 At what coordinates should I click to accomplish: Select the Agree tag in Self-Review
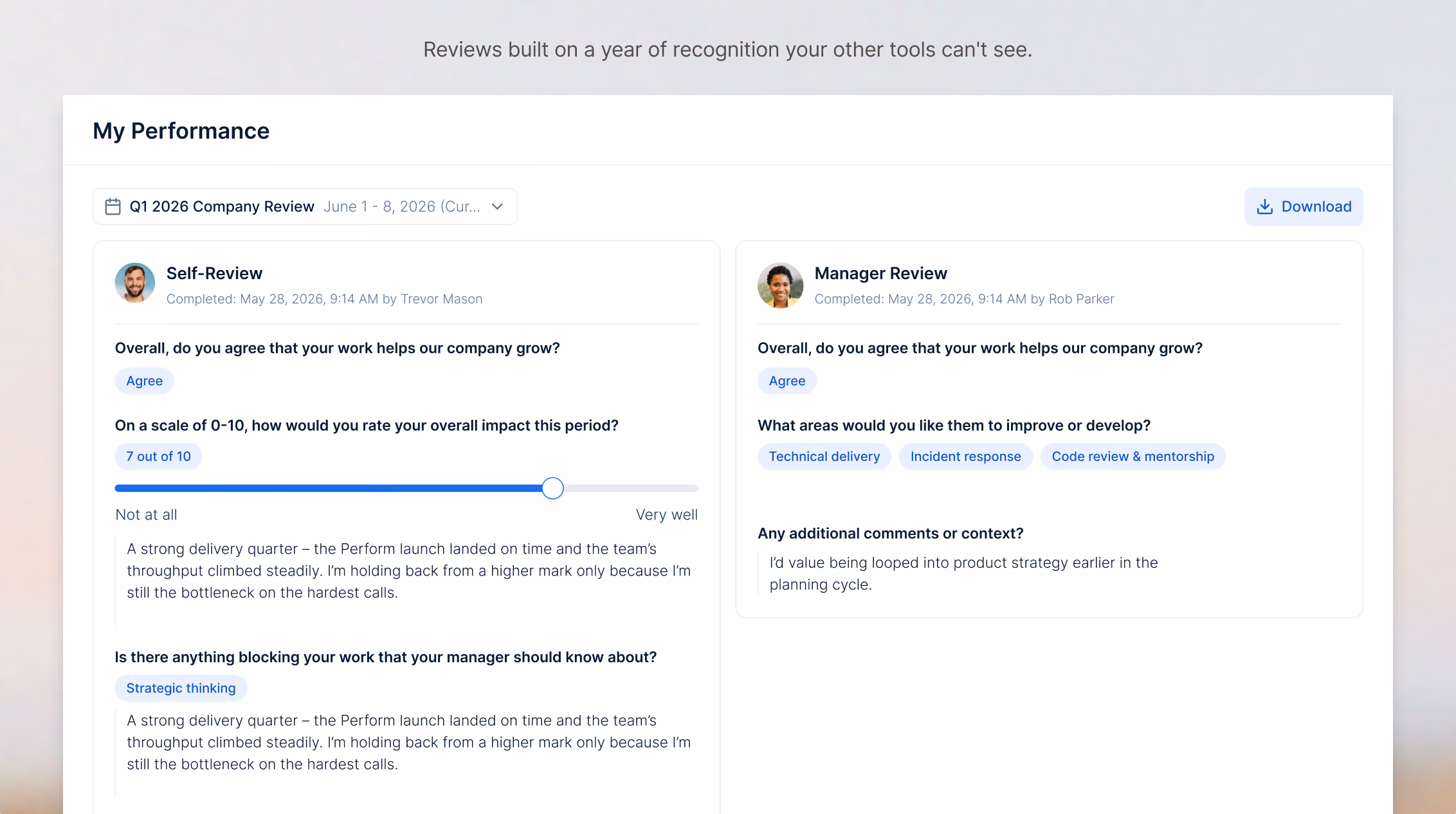tap(144, 381)
